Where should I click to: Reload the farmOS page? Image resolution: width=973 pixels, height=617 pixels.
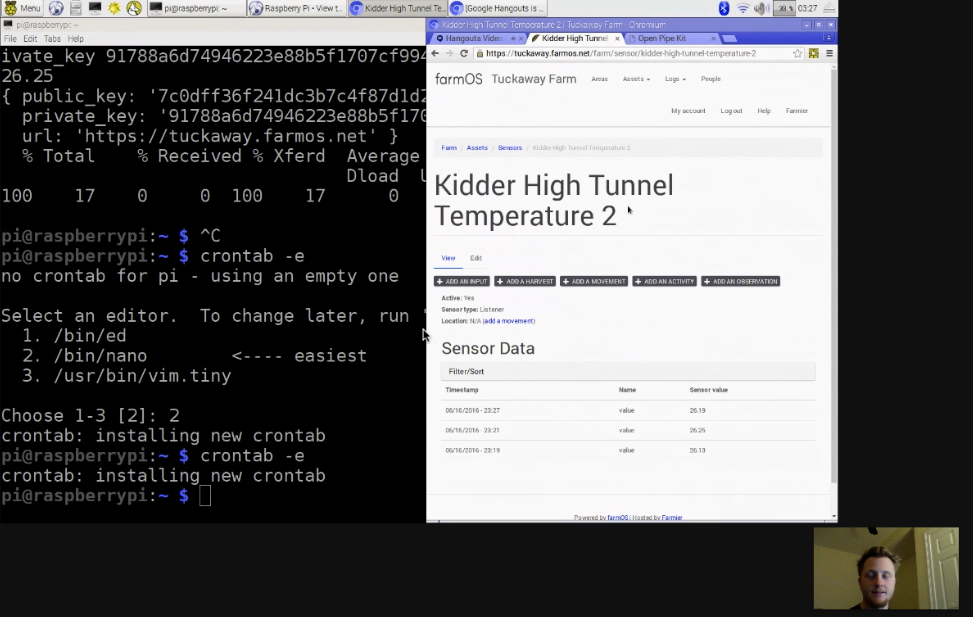click(464, 53)
